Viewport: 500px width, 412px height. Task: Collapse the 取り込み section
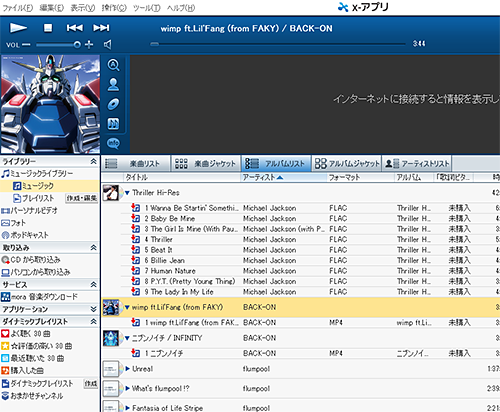click(94, 248)
